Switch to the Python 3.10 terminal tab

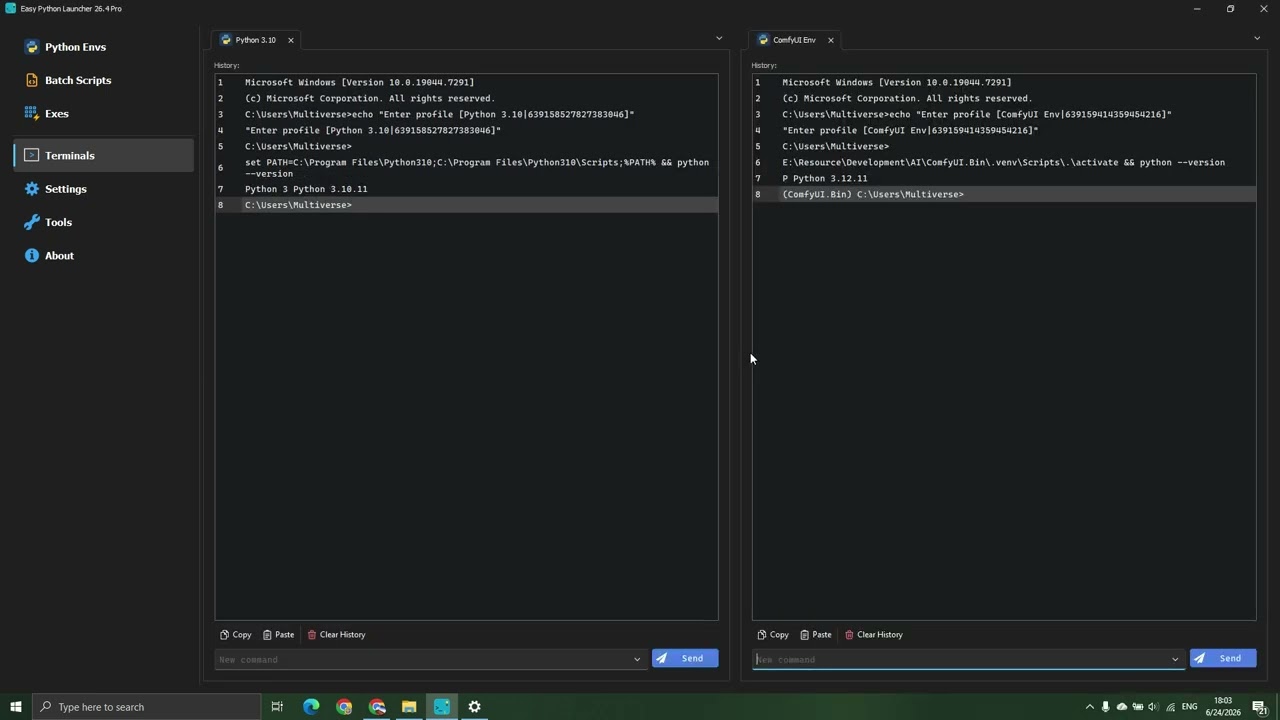point(255,40)
